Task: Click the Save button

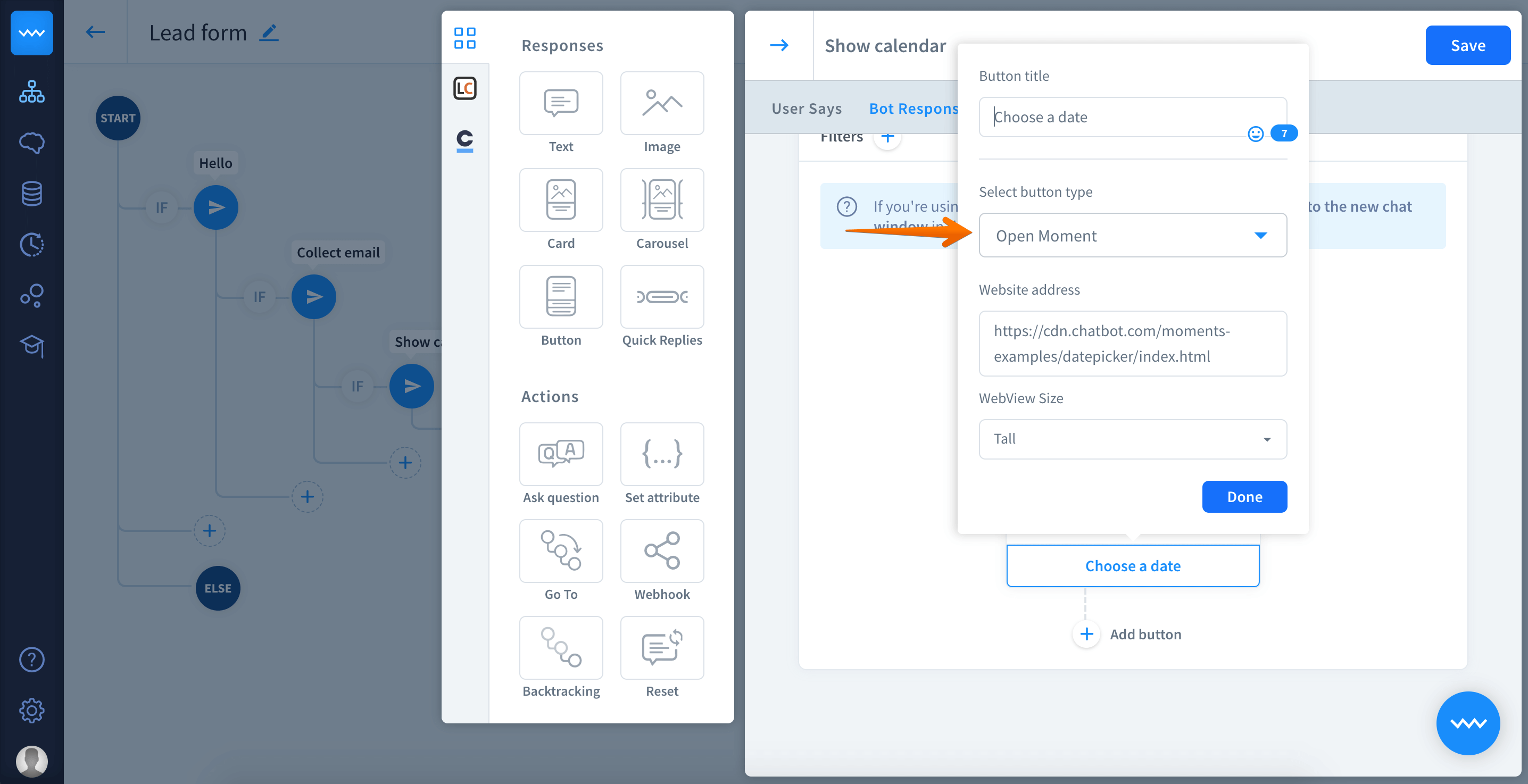Action: [1467, 46]
